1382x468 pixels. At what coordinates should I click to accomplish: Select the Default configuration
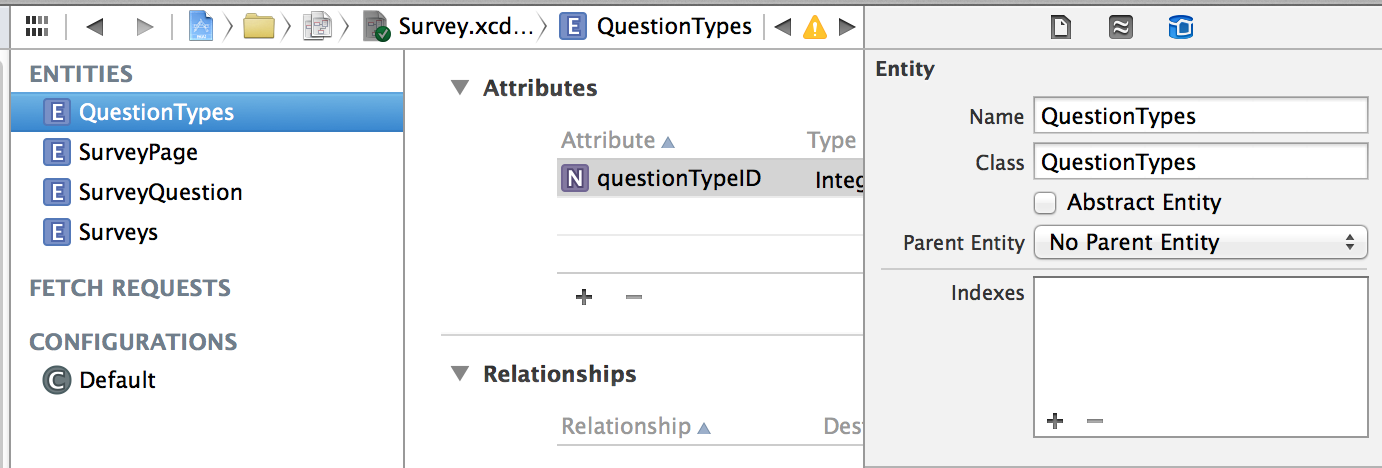(117, 380)
